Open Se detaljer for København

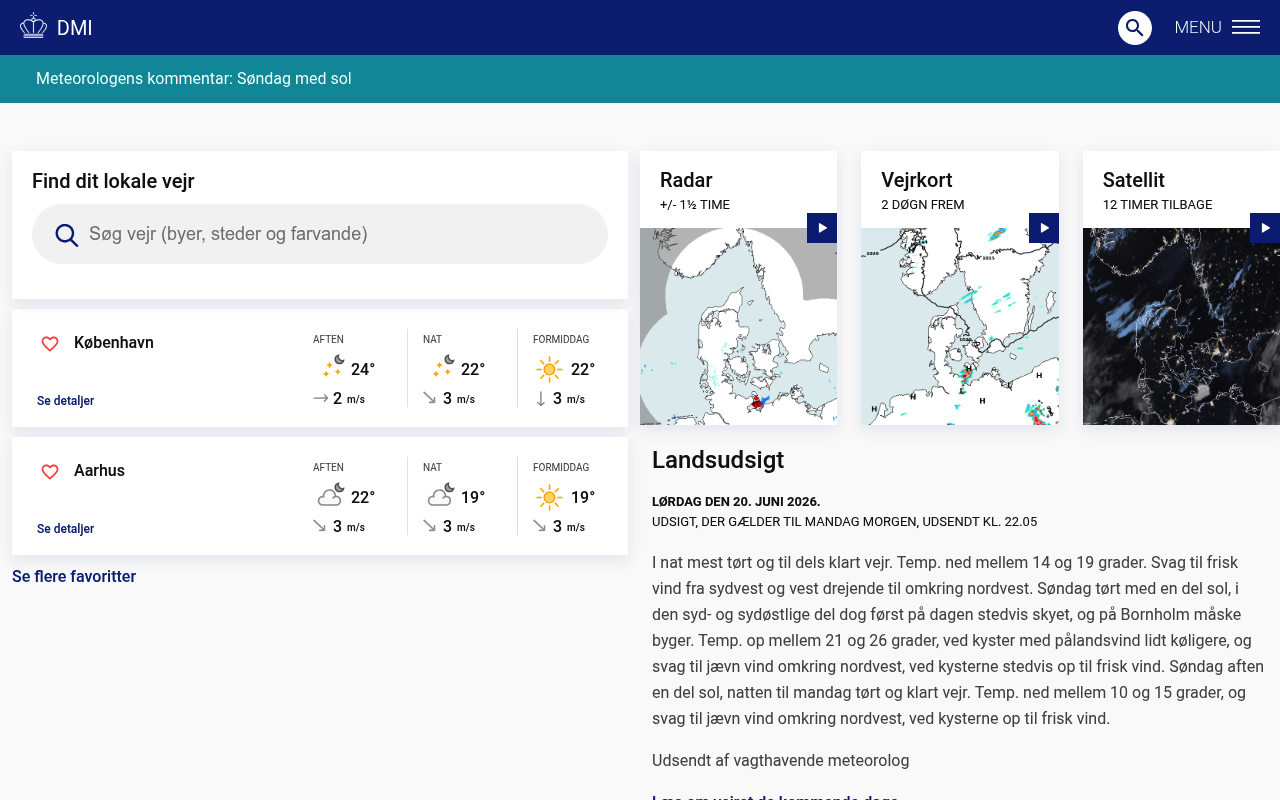coord(65,401)
